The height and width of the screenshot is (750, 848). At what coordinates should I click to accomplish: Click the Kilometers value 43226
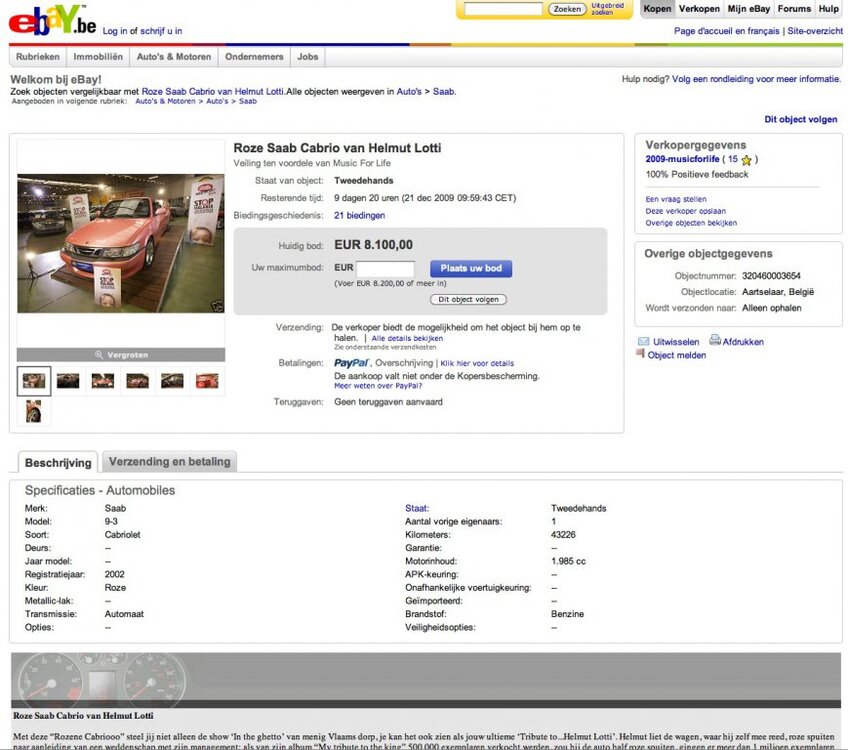pos(563,535)
